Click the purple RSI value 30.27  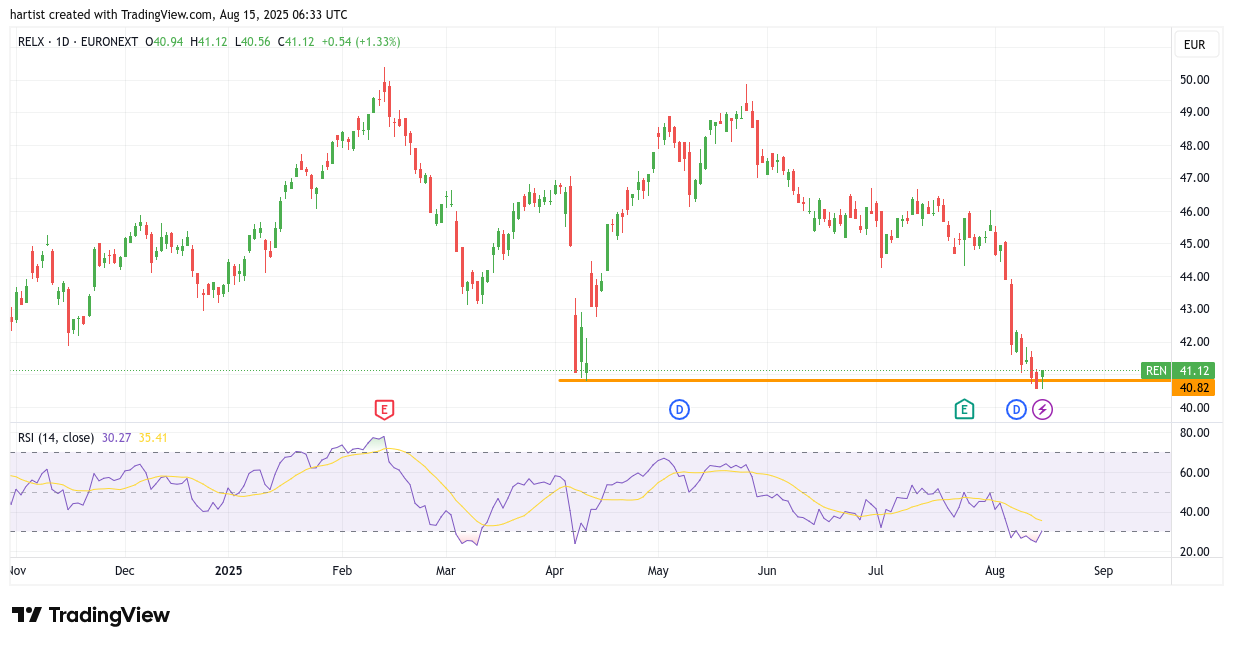[x=117, y=437]
